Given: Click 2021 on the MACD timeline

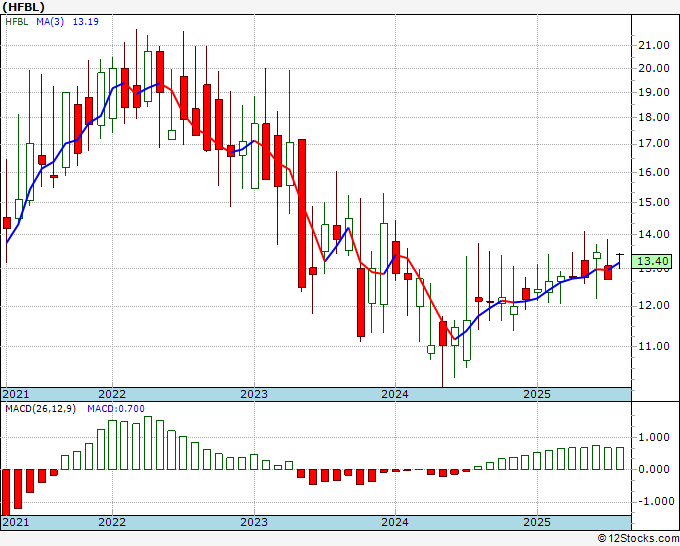Looking at the screenshot, I should pyautogui.click(x=16, y=522).
